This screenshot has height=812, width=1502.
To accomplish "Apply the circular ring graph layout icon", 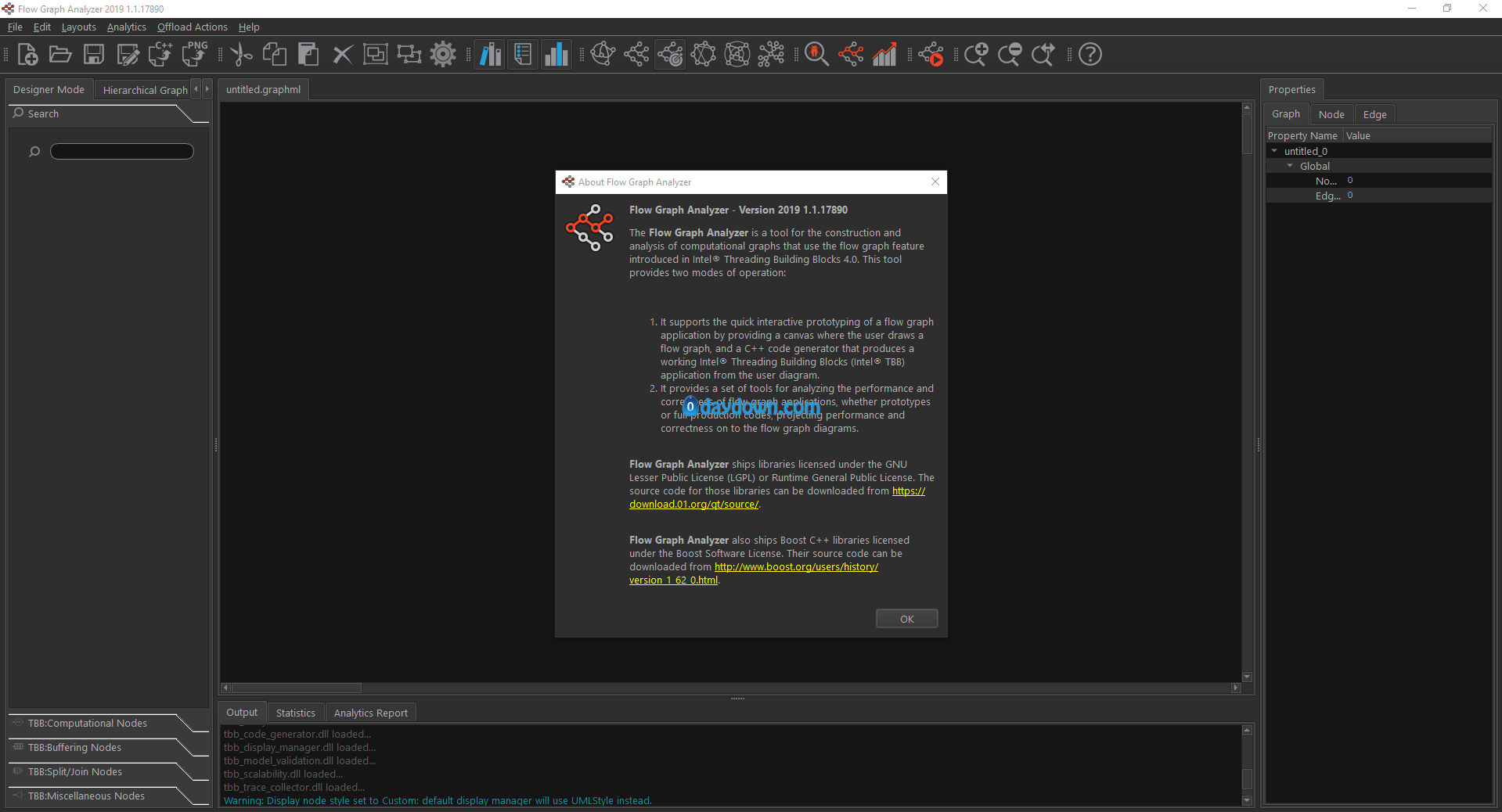I will tap(737, 55).
